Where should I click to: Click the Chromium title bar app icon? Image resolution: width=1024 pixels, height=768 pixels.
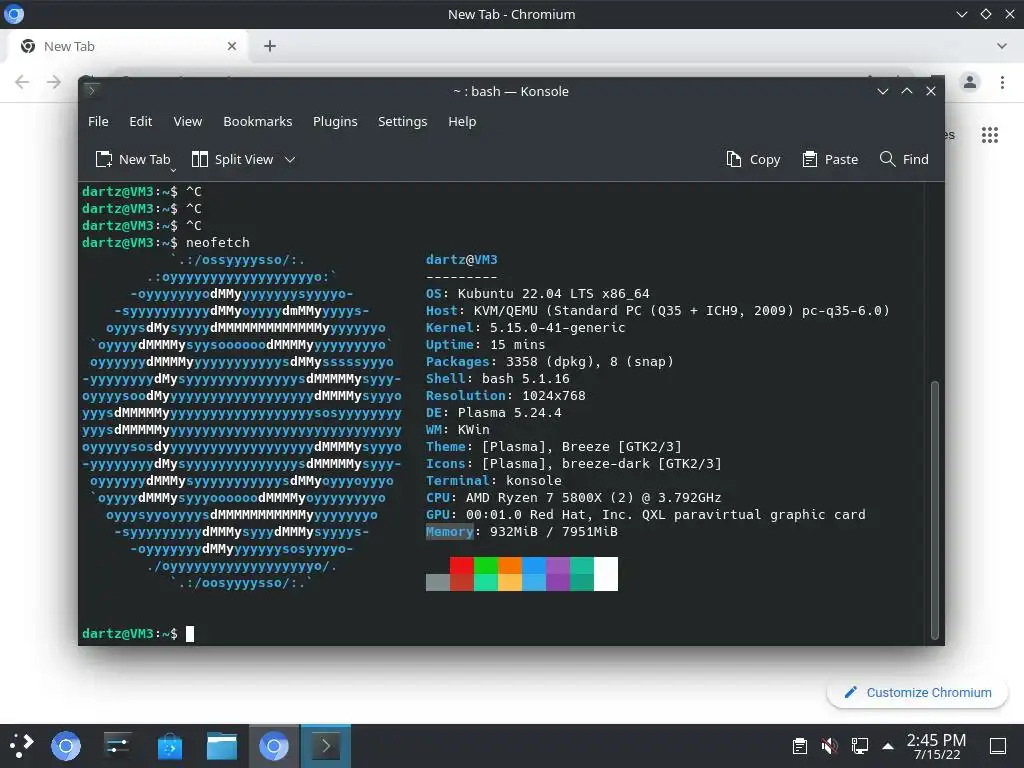[14, 14]
